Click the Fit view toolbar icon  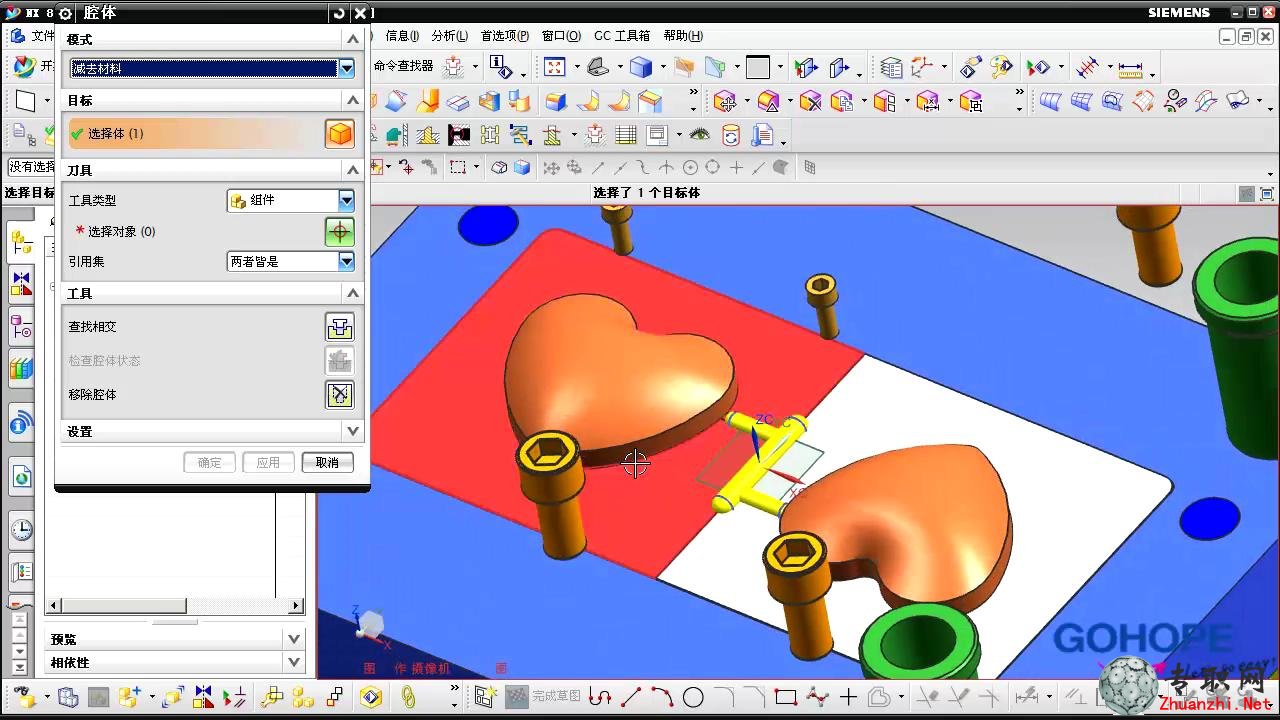[x=555, y=67]
